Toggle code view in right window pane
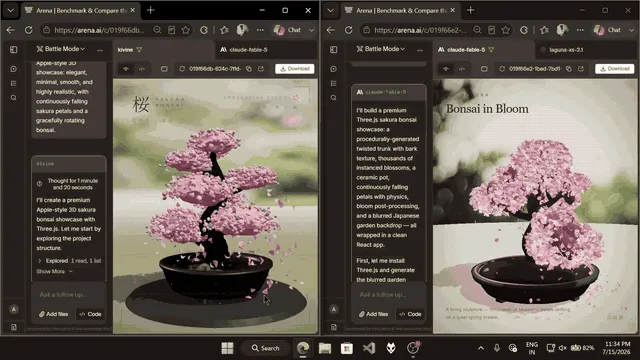Screen dimensions: 640x360 click(x=462, y=69)
